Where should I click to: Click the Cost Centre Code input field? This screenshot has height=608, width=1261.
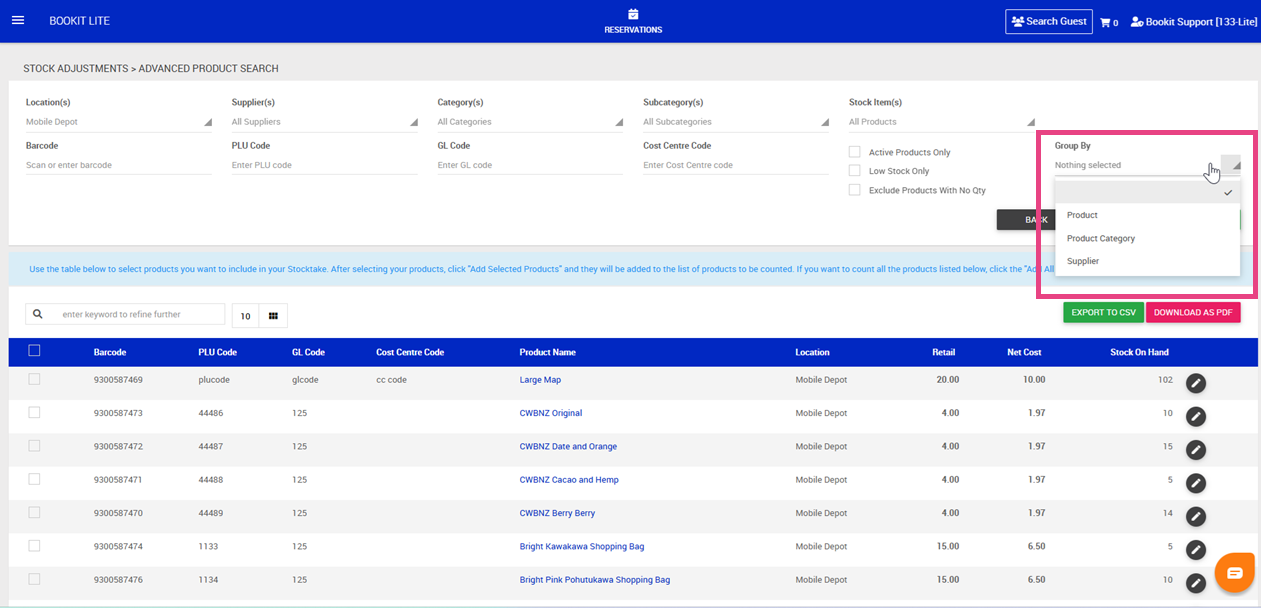[736, 165]
